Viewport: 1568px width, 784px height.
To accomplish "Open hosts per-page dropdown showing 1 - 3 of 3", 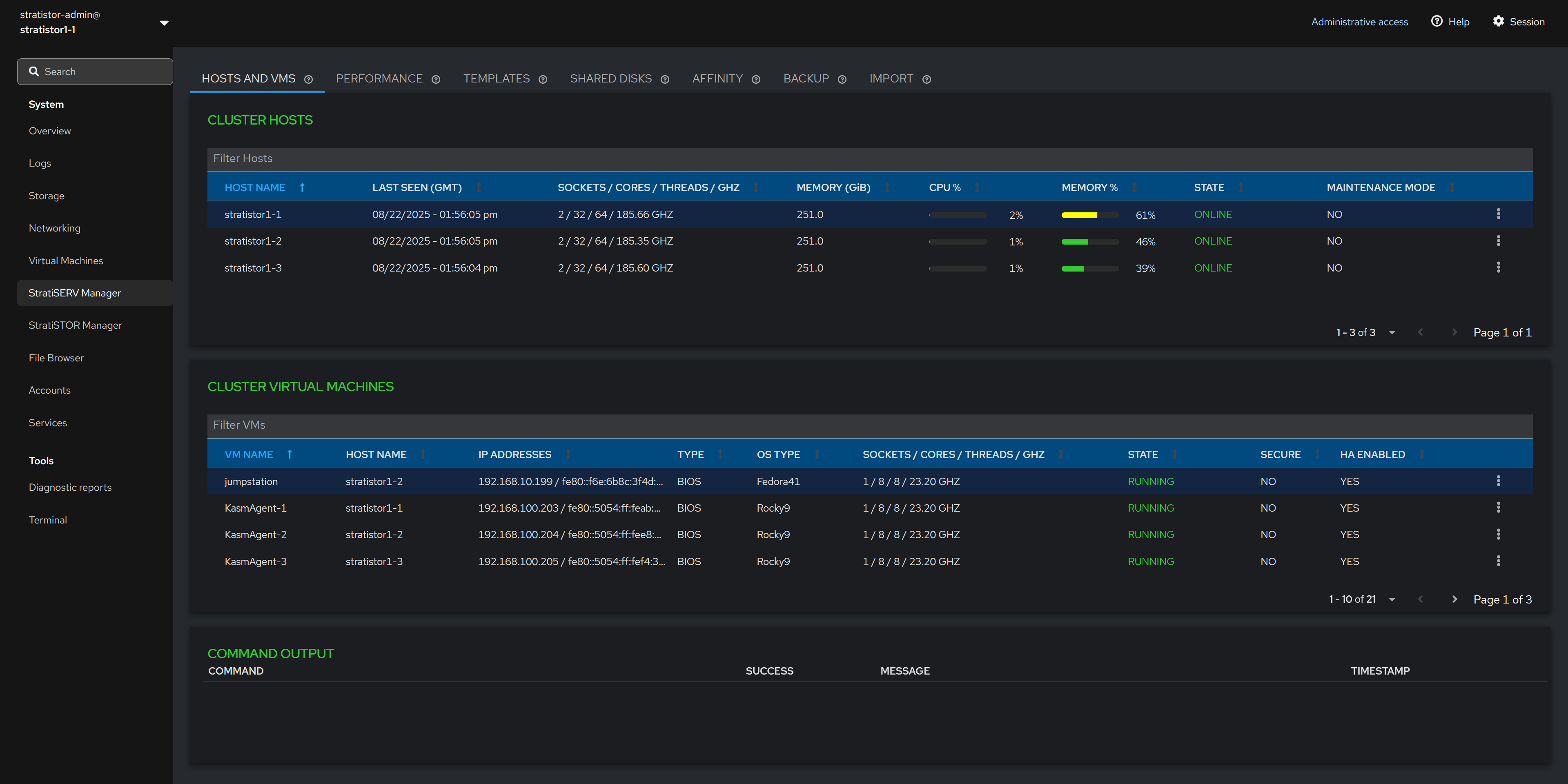I will (1392, 332).
